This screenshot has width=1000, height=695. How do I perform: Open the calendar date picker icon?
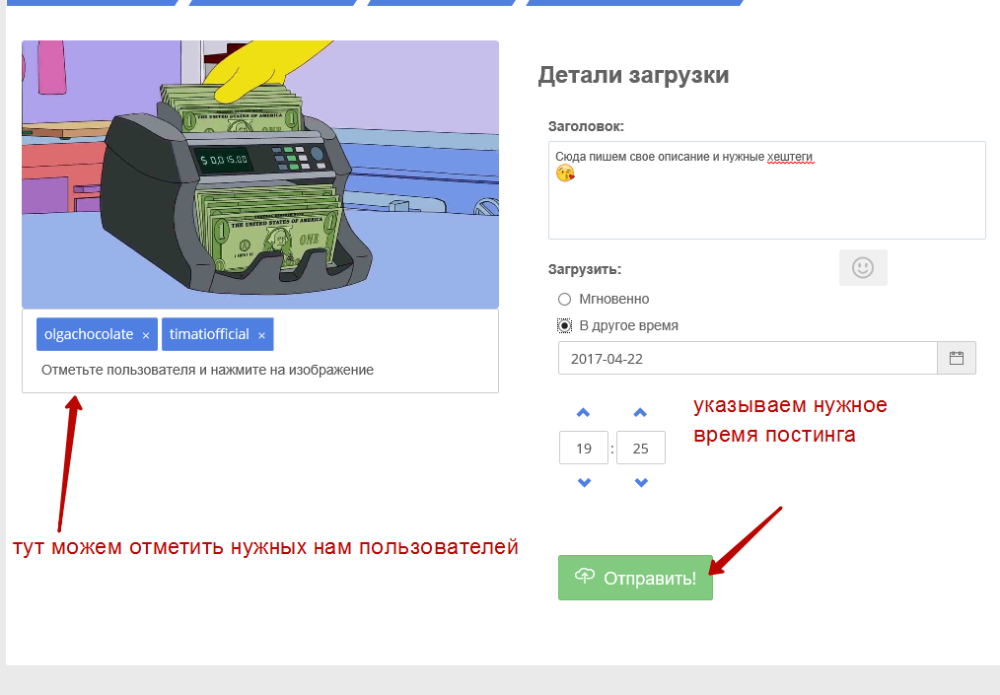coord(956,358)
